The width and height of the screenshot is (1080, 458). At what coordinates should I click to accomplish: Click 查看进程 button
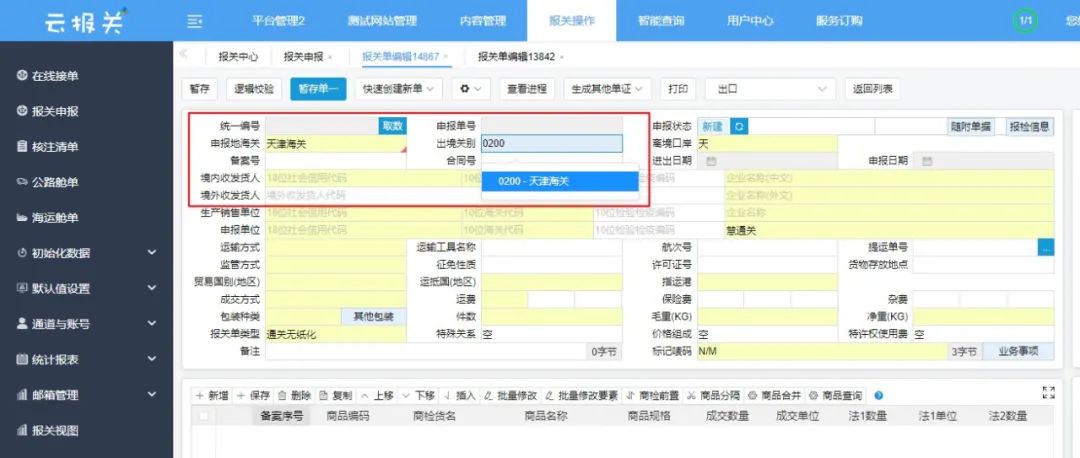pyautogui.click(x=527, y=89)
